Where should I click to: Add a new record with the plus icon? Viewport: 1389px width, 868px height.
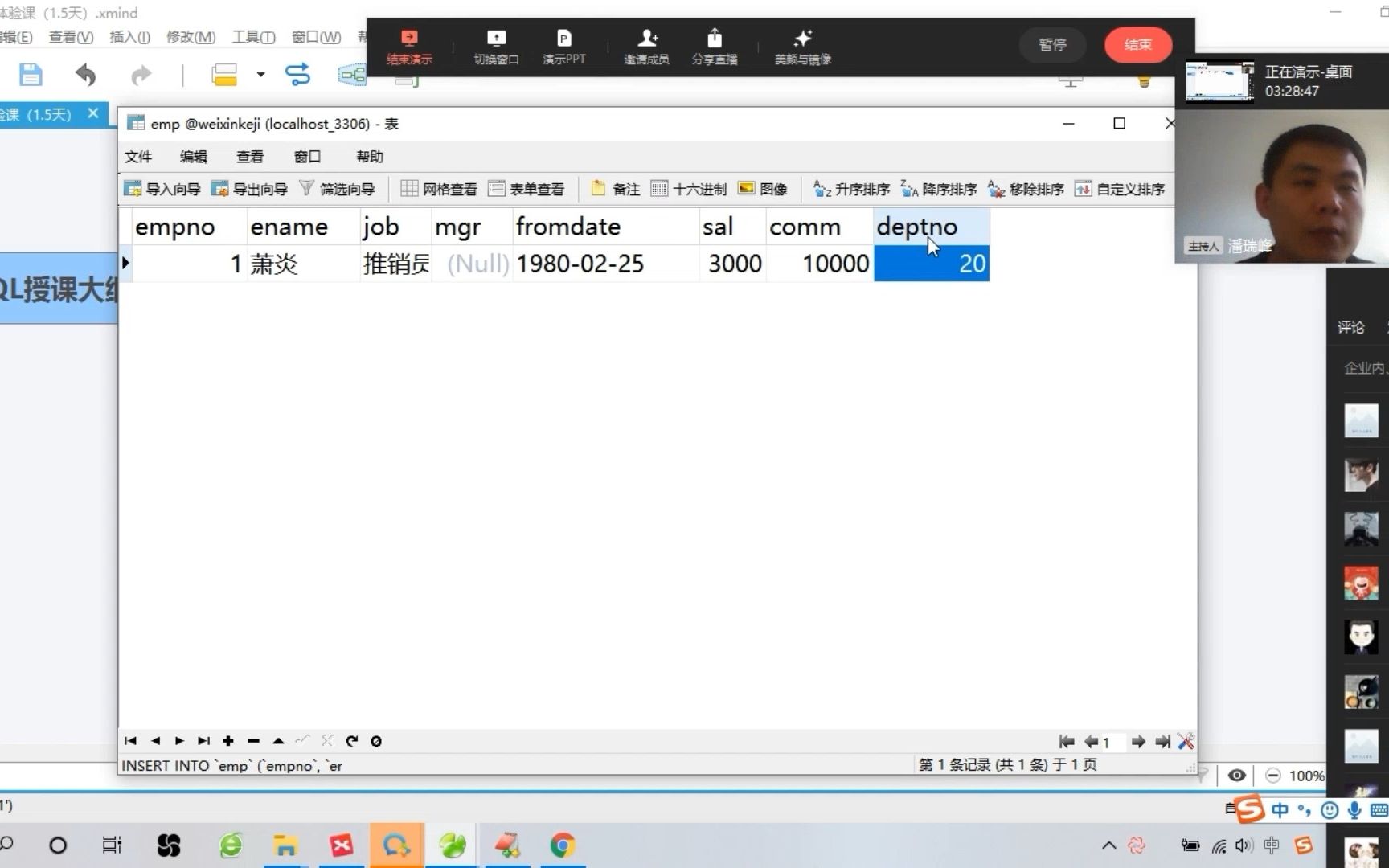(229, 741)
